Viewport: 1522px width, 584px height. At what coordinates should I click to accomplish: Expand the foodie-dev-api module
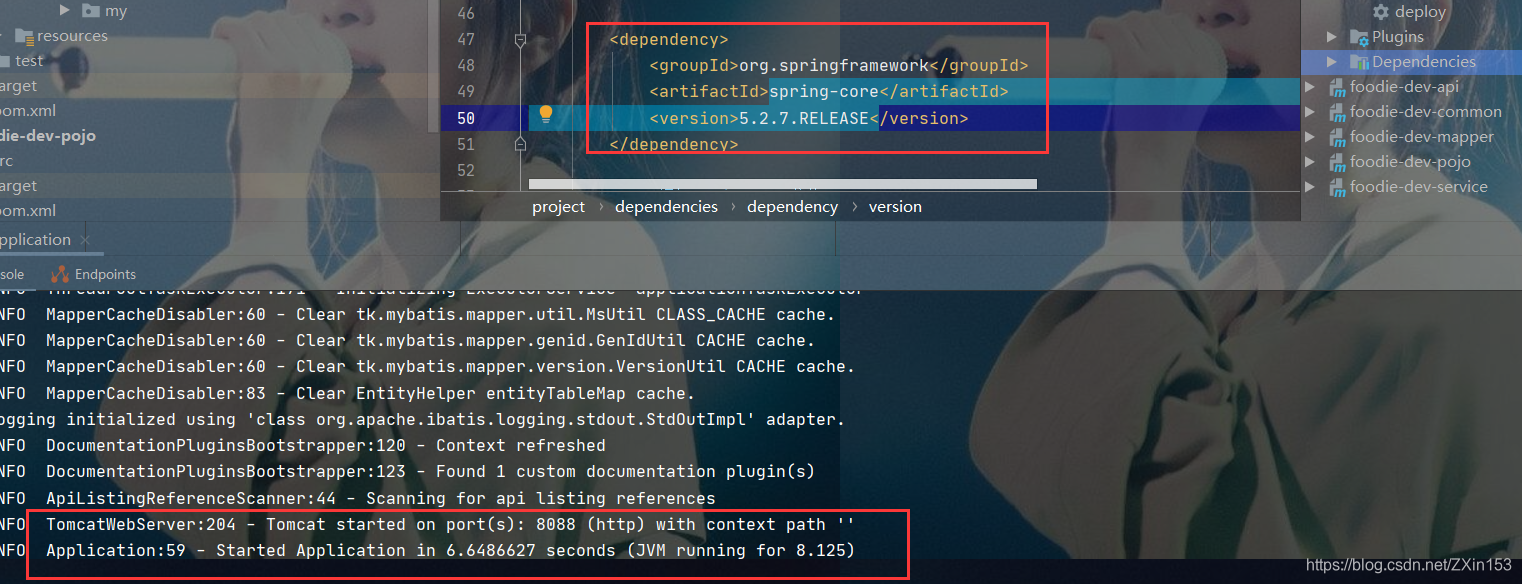1311,87
